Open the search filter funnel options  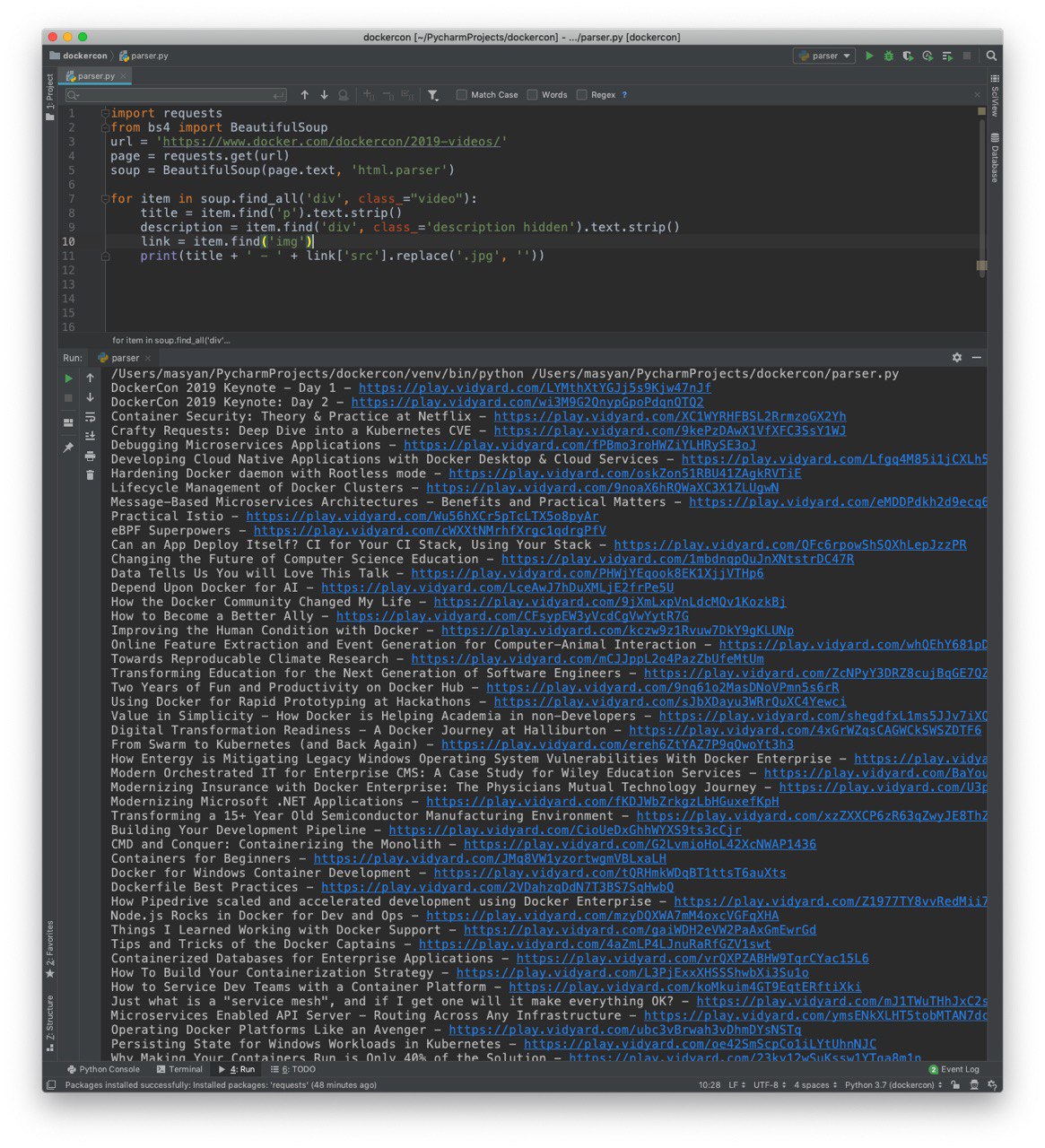(433, 94)
